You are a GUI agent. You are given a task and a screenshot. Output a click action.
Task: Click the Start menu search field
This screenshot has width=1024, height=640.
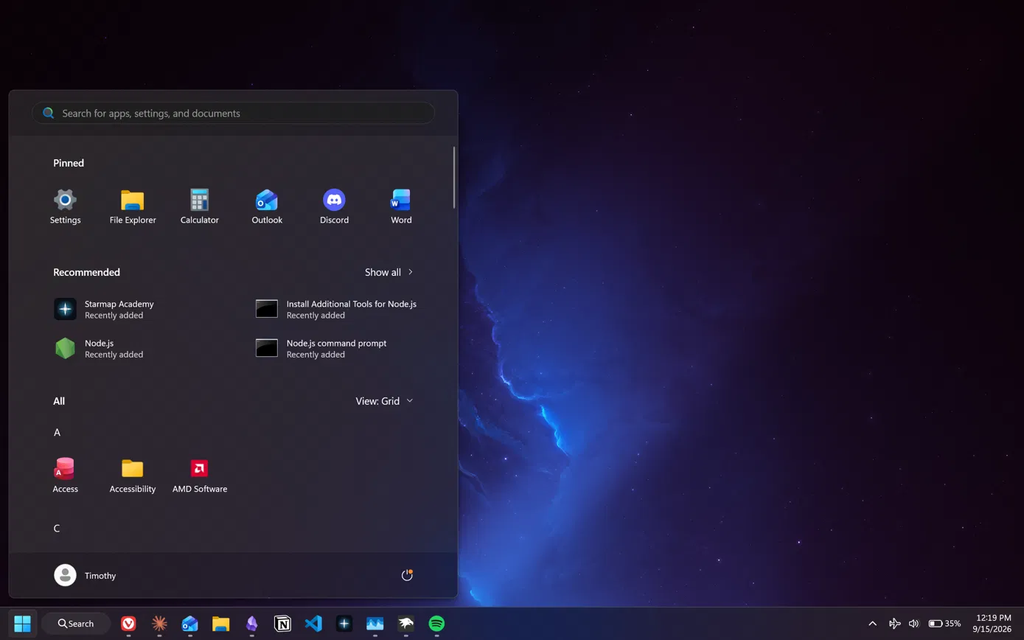click(233, 113)
